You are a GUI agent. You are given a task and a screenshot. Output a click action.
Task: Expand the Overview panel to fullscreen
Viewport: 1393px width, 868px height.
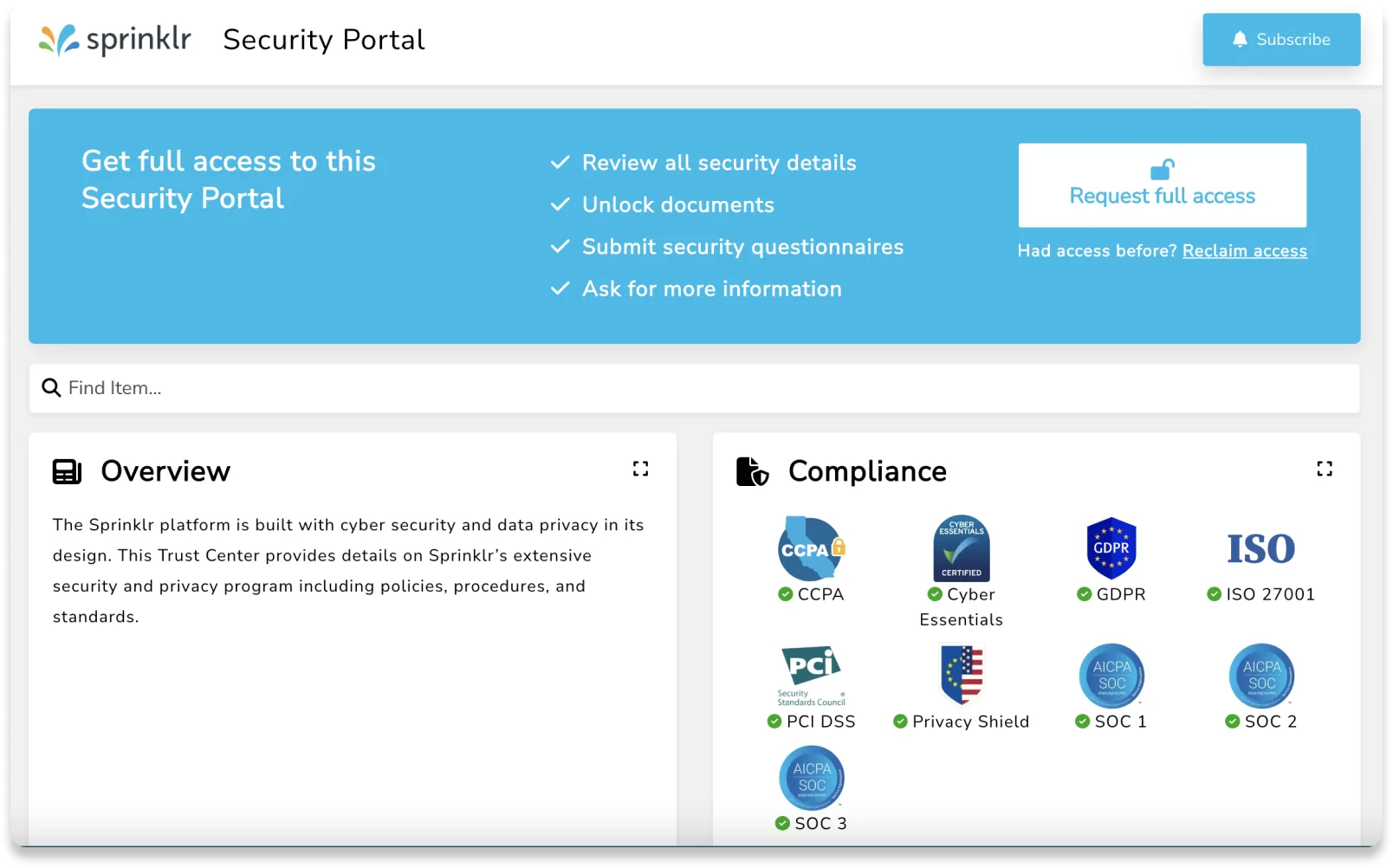tap(640, 469)
